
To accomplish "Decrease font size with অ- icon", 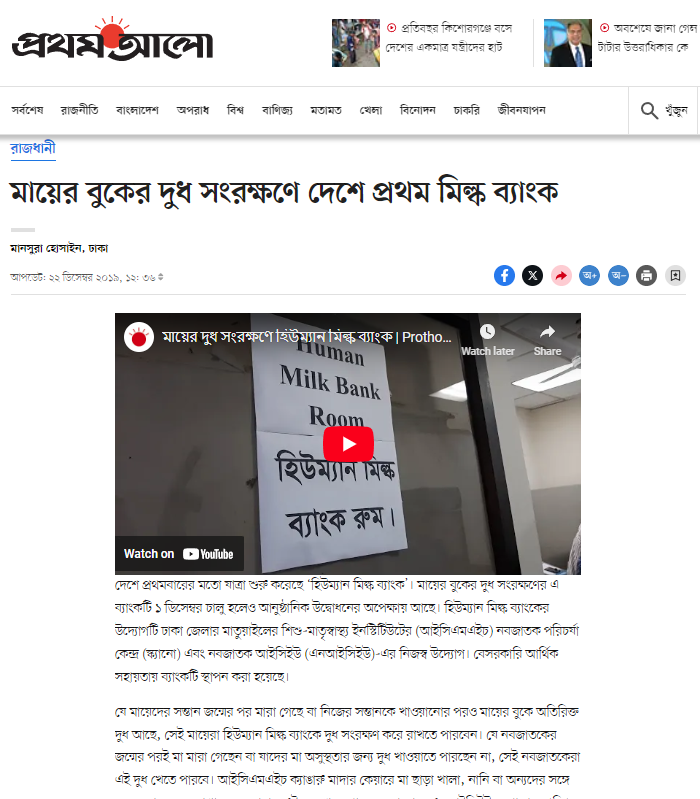I will 618,276.
